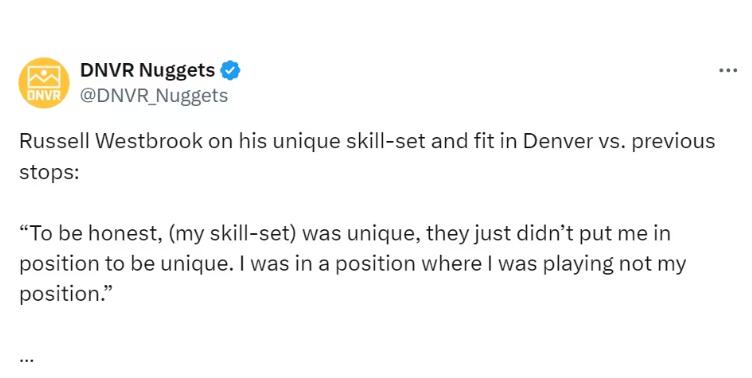752x378 pixels.
Task: Click the phrase "To be honest" in the quote
Action: [89, 234]
